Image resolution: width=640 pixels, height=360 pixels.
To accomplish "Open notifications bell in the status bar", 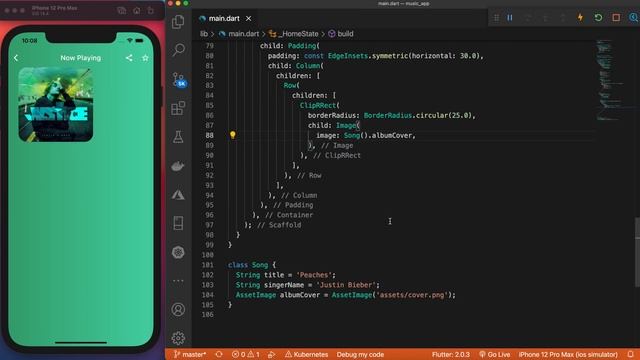I will (x=631, y=354).
